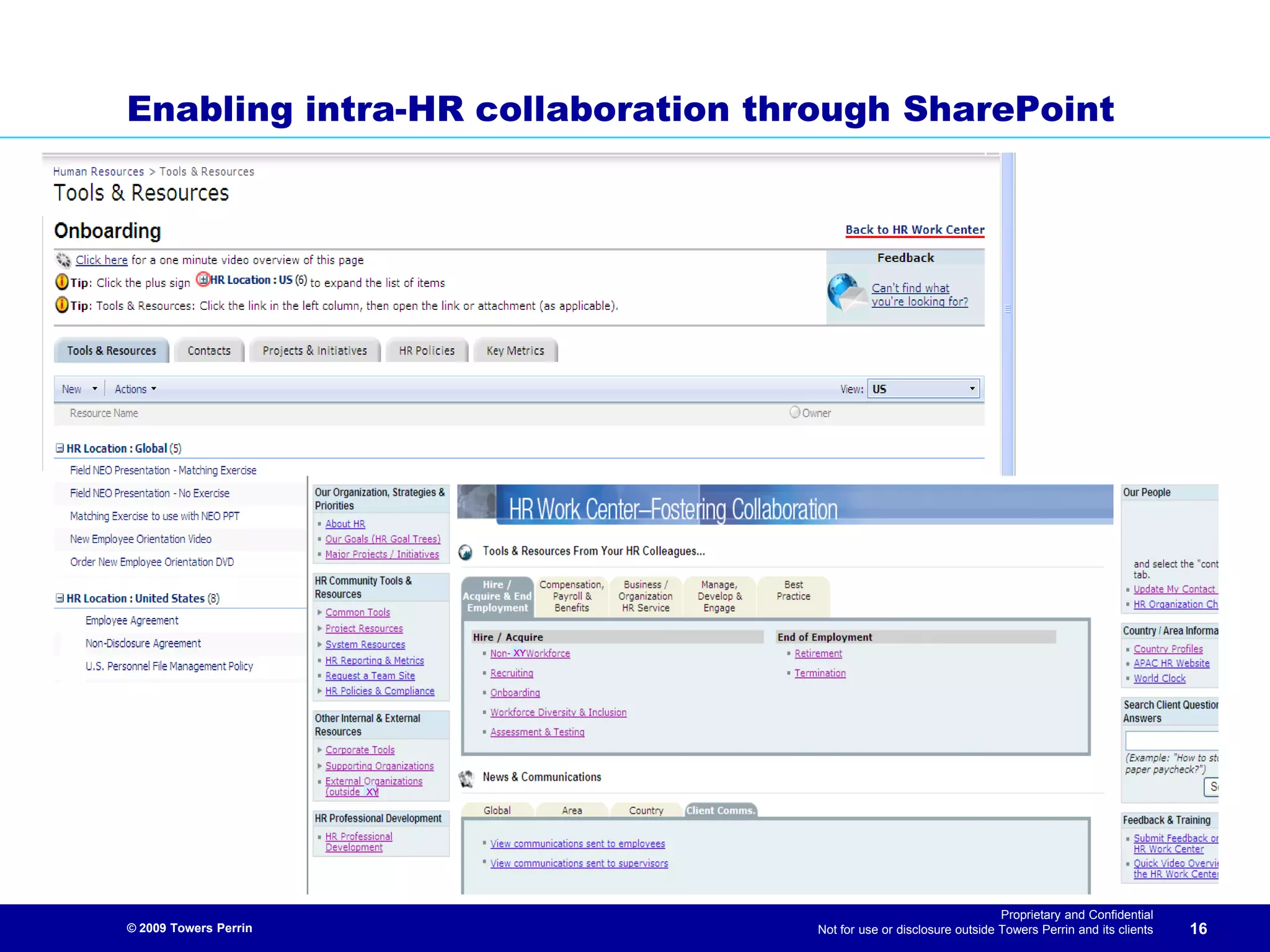Click the Recruiting link
The height and width of the screenshot is (952, 1270).
click(x=512, y=673)
